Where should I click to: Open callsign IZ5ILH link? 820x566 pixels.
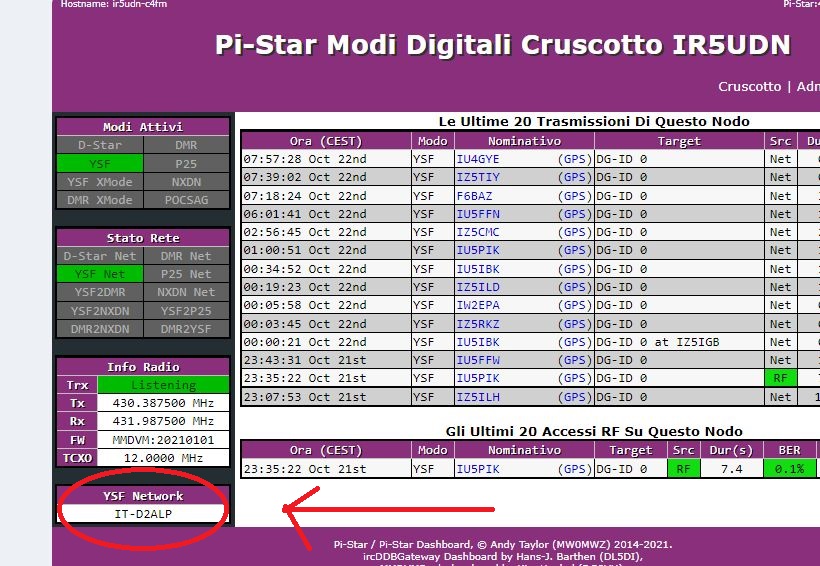click(x=478, y=397)
